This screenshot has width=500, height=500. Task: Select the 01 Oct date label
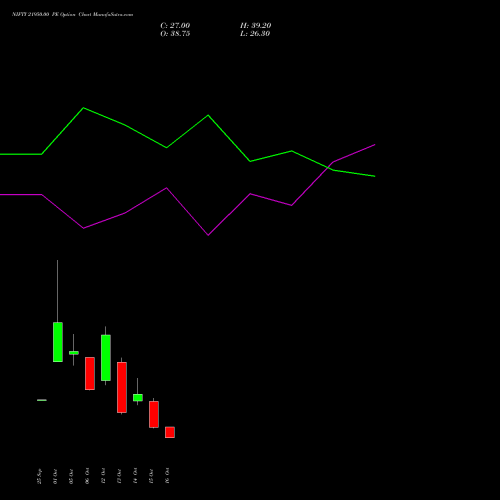[55, 476]
